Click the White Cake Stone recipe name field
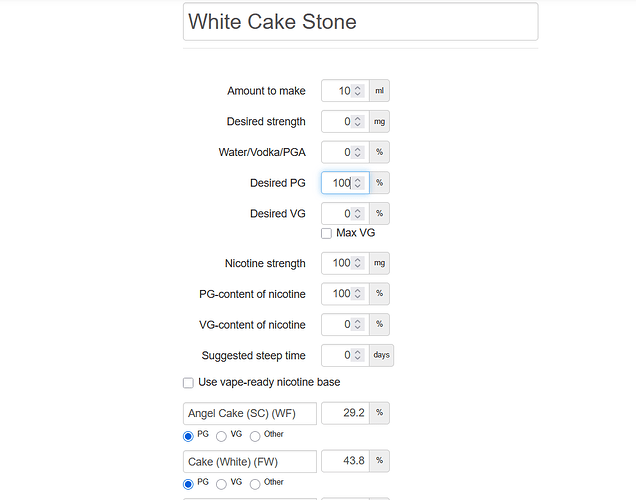Image resolution: width=636 pixels, height=500 pixels. (x=360, y=22)
